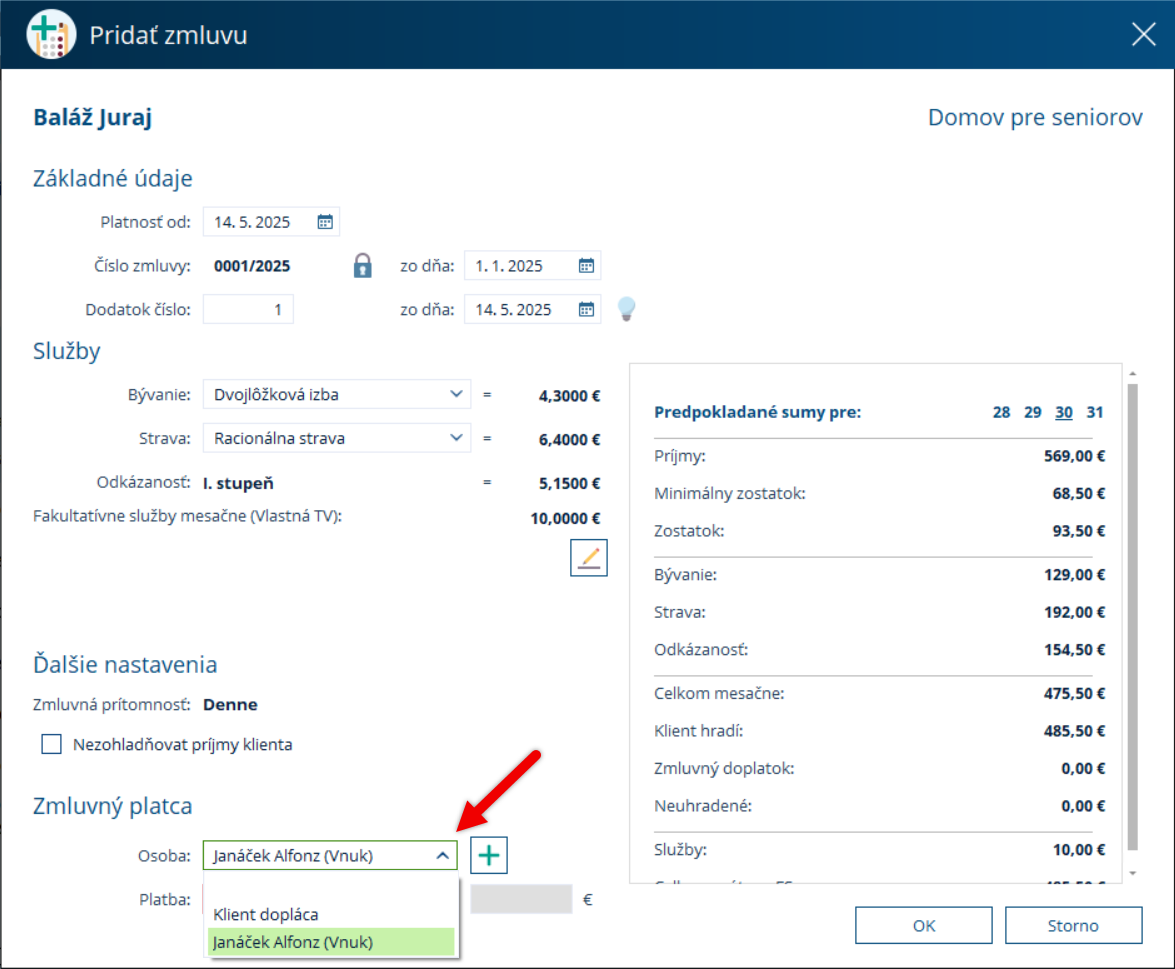Toggle Nezohľadňovať príjmy klienta checkbox
Image resolution: width=1175 pixels, height=969 pixels.
click(x=52, y=744)
